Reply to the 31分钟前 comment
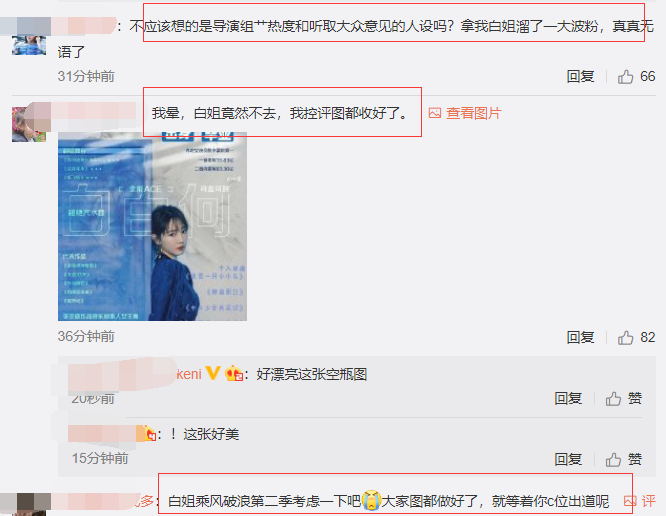 pyautogui.click(x=580, y=76)
